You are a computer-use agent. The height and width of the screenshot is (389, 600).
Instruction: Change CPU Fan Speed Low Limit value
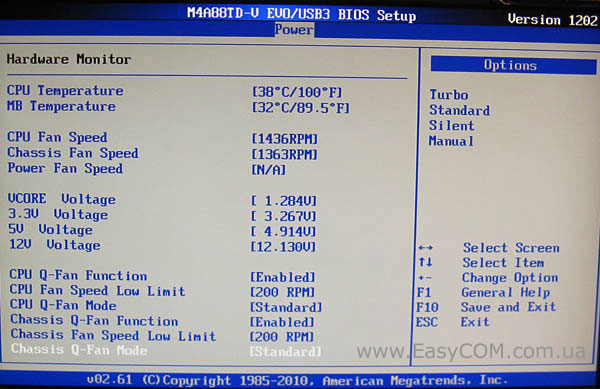(282, 292)
